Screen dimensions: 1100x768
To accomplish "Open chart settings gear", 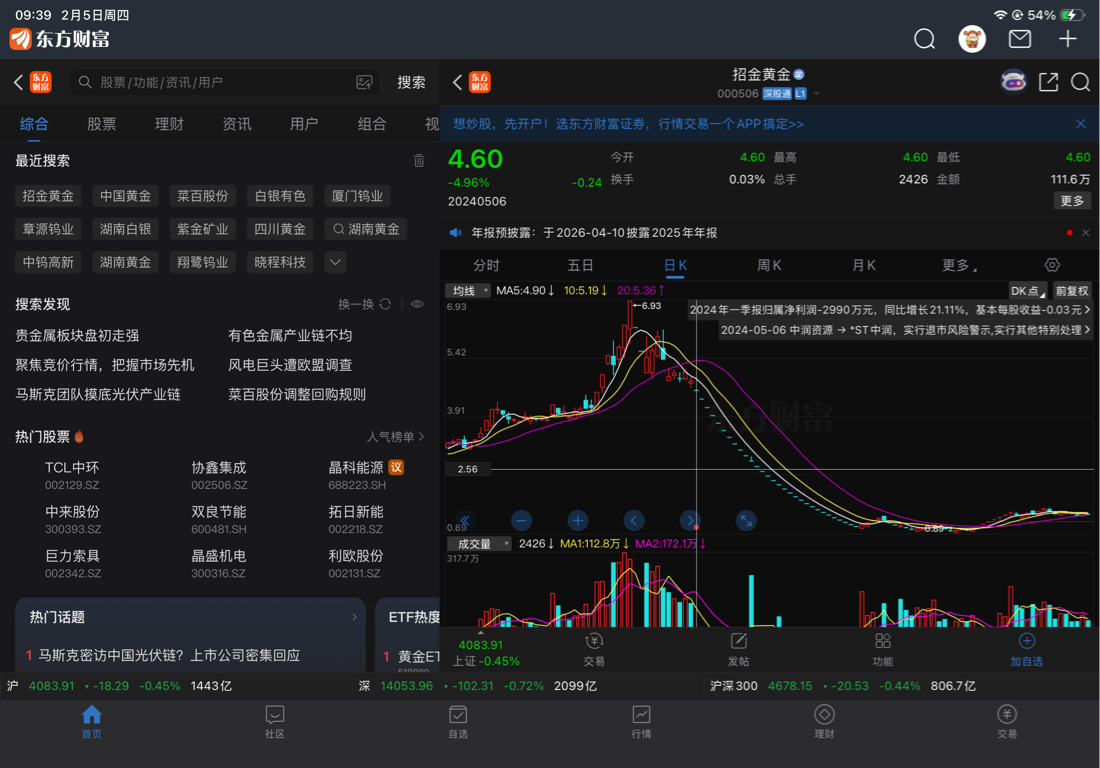I will coord(1052,265).
